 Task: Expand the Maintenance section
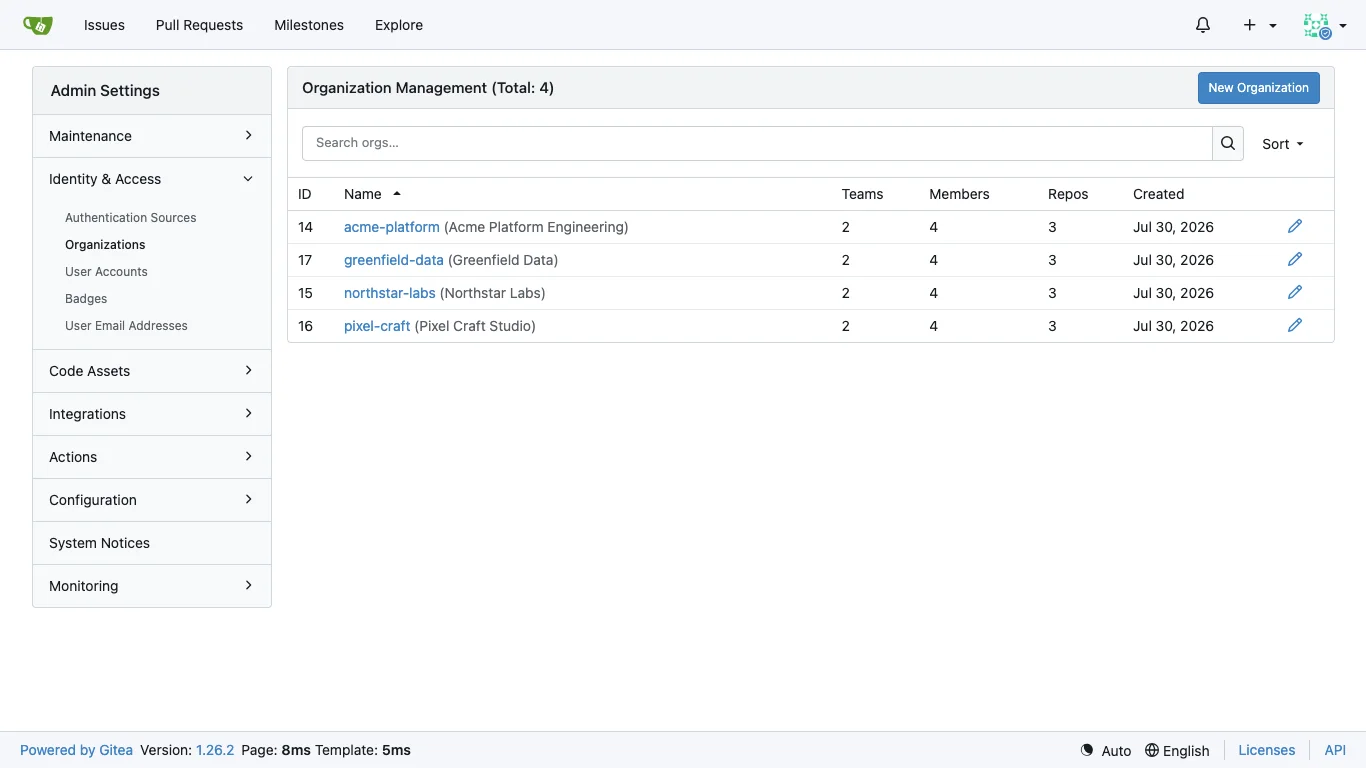(x=152, y=136)
